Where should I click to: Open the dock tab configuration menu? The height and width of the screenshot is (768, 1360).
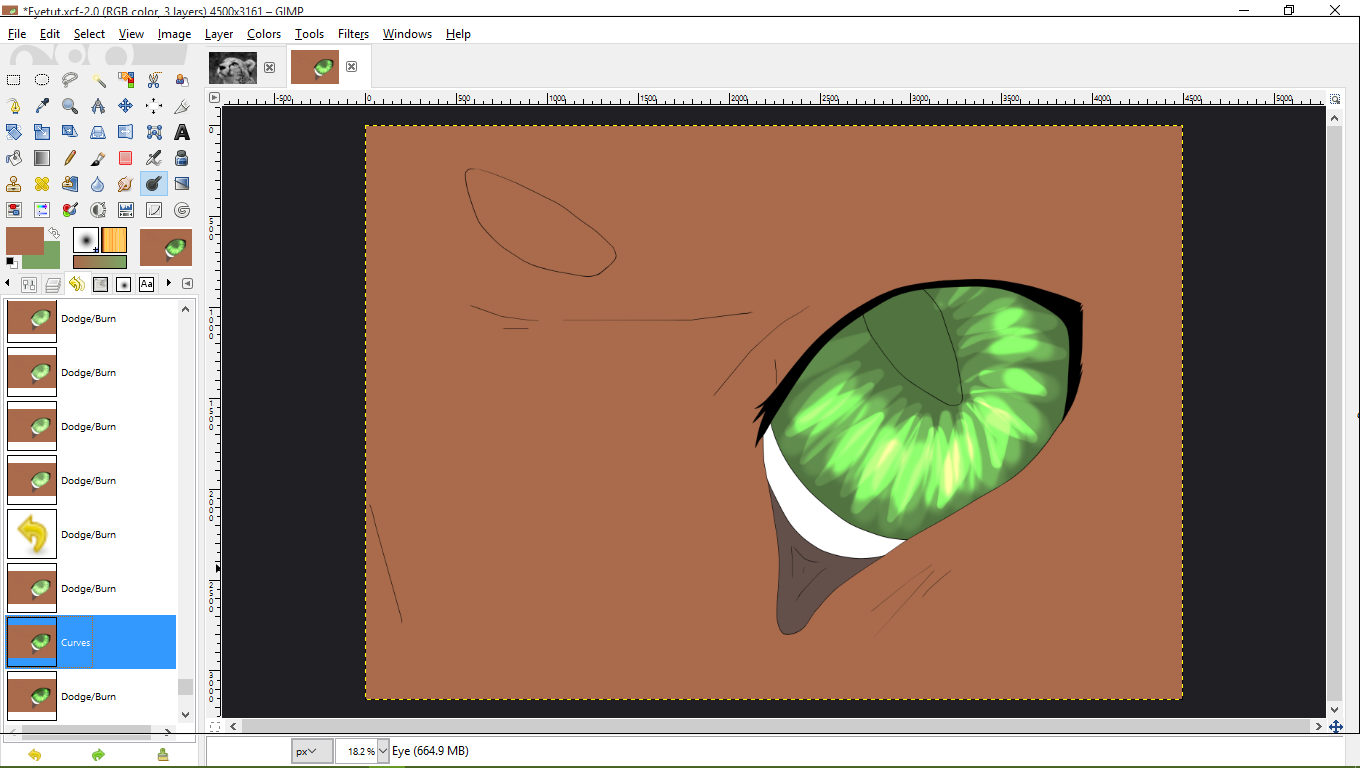[x=187, y=284]
